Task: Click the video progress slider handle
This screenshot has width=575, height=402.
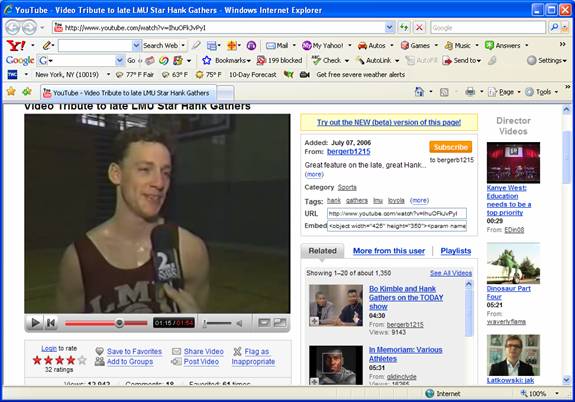Action: [119, 323]
